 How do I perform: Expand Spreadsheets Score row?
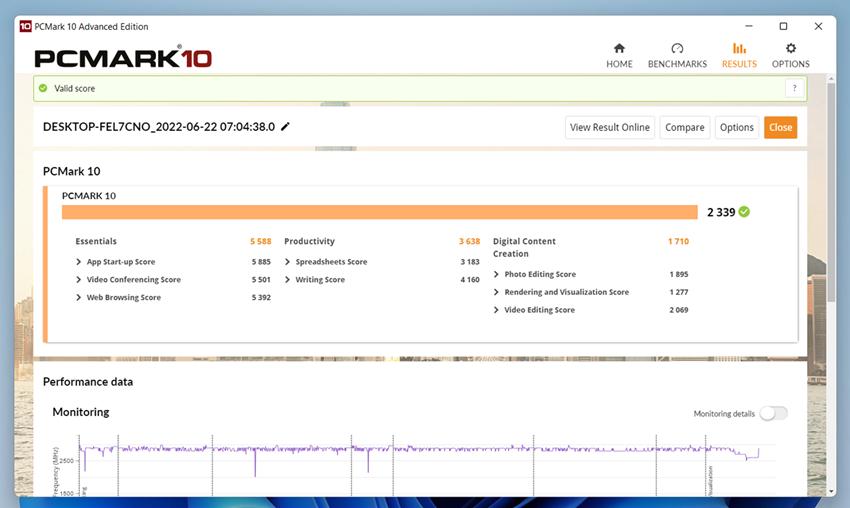tap(288, 262)
